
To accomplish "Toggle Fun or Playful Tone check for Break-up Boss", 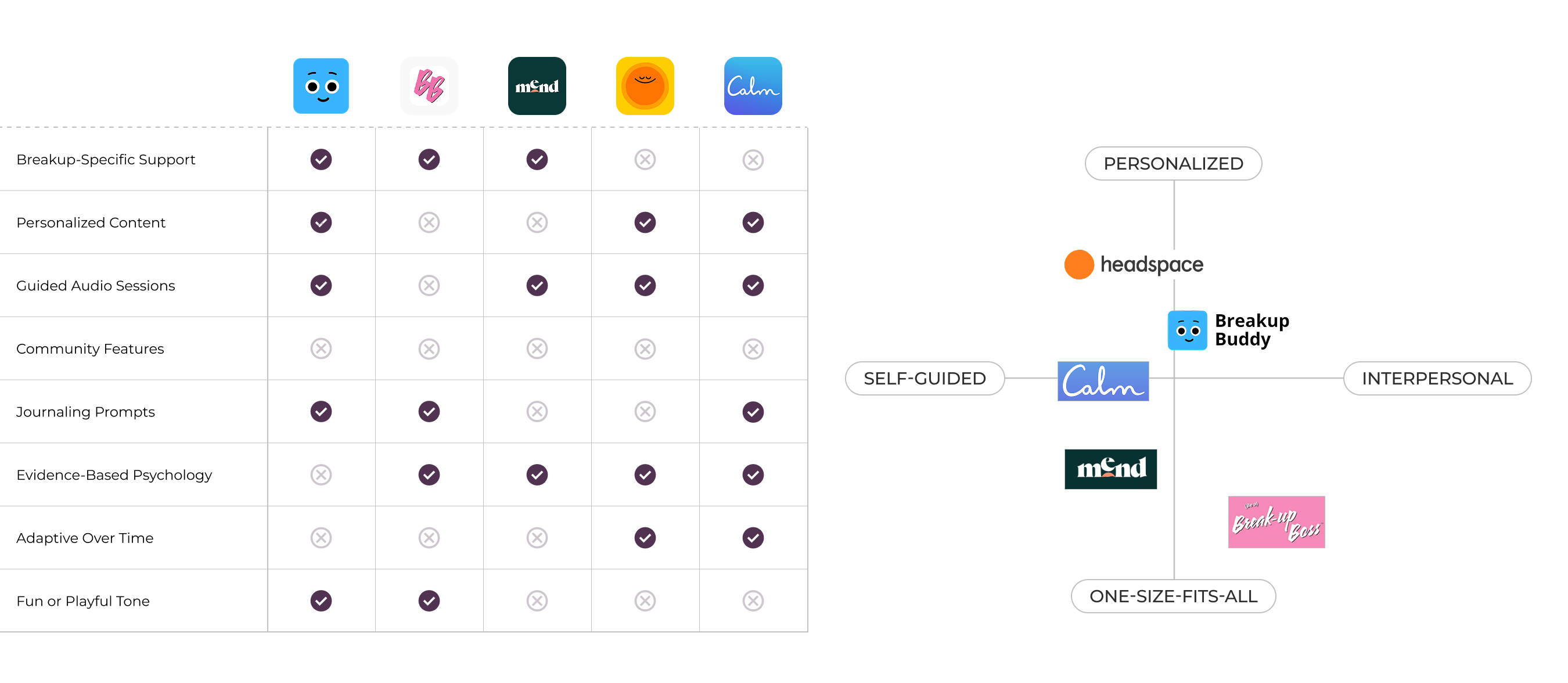I will tap(429, 601).
